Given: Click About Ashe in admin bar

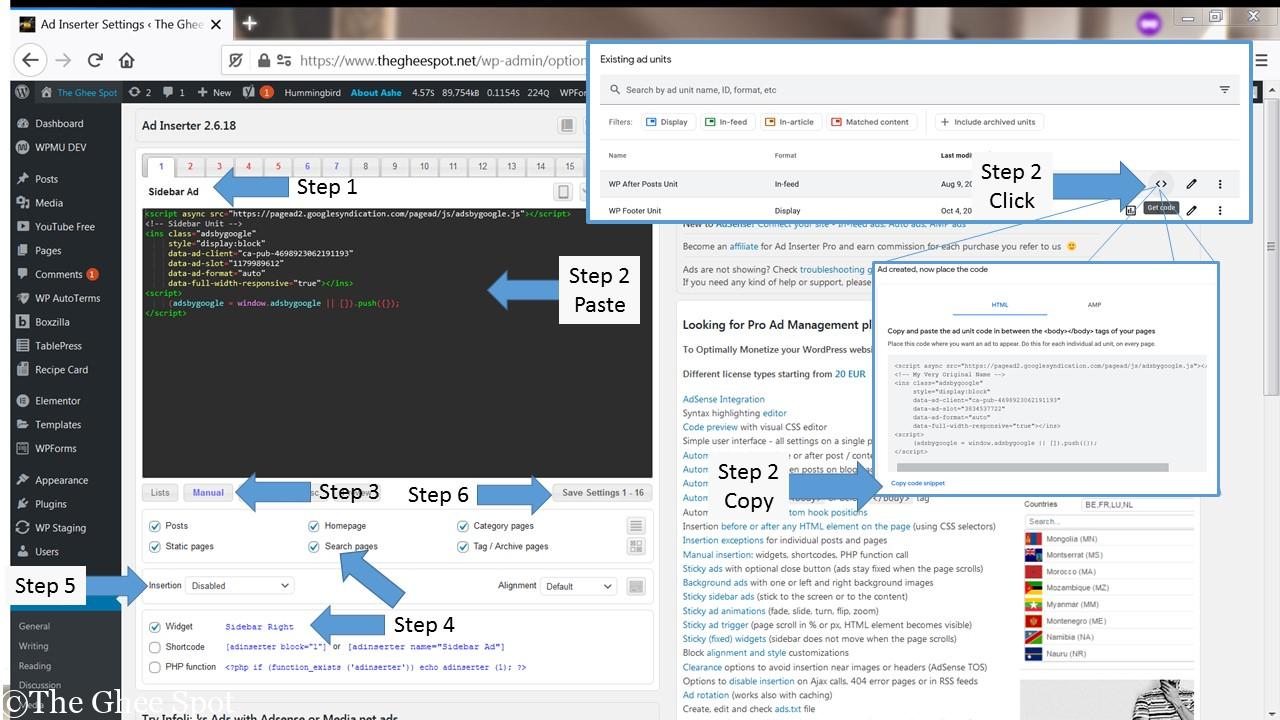Looking at the screenshot, I should 378,92.
